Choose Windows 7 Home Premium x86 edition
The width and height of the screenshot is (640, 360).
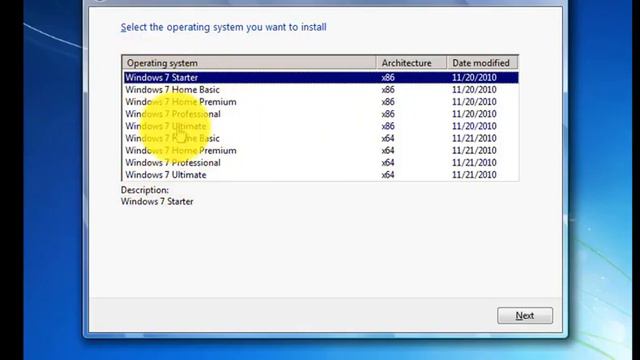tap(321, 102)
